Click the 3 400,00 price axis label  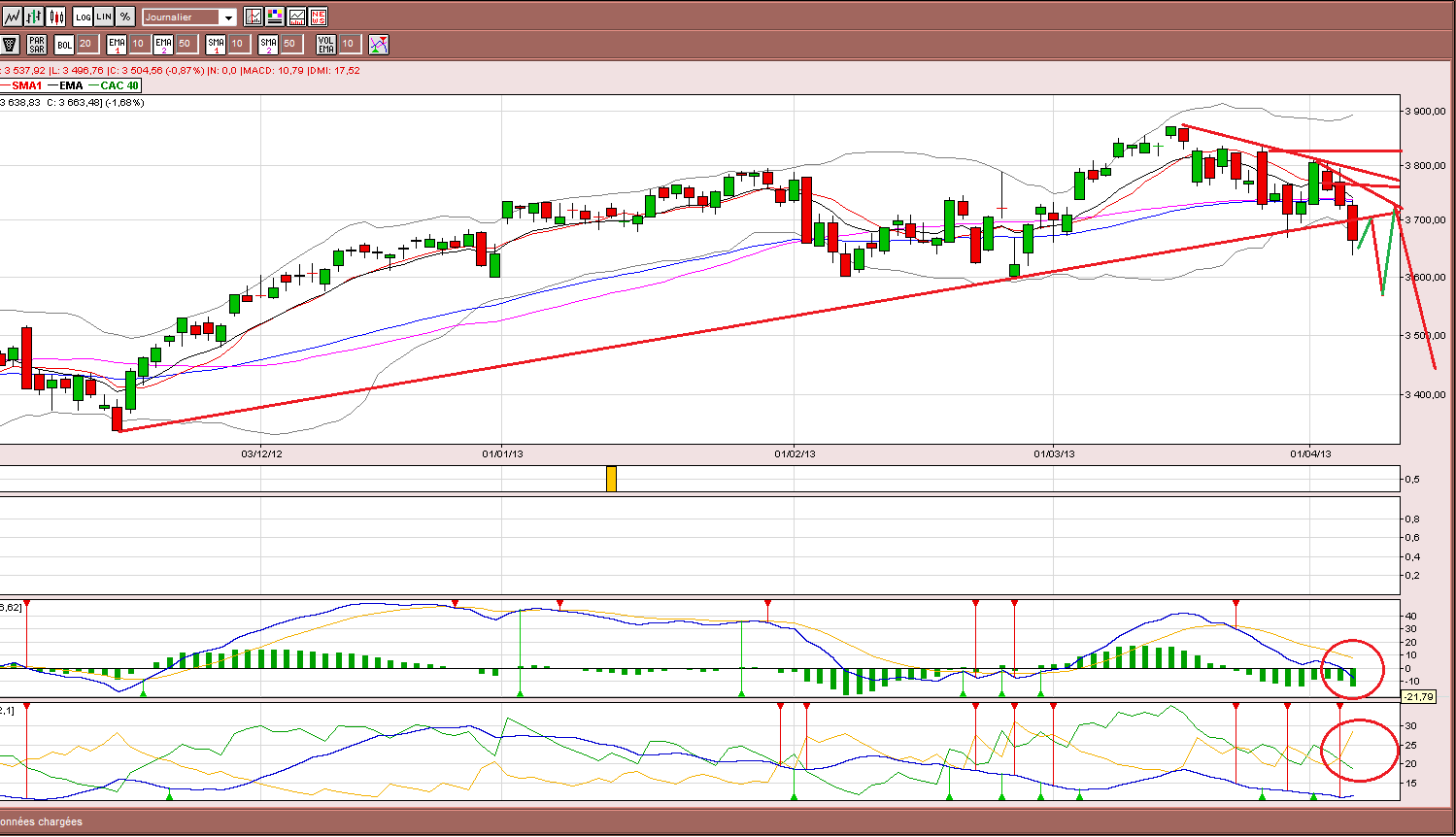click(1427, 394)
